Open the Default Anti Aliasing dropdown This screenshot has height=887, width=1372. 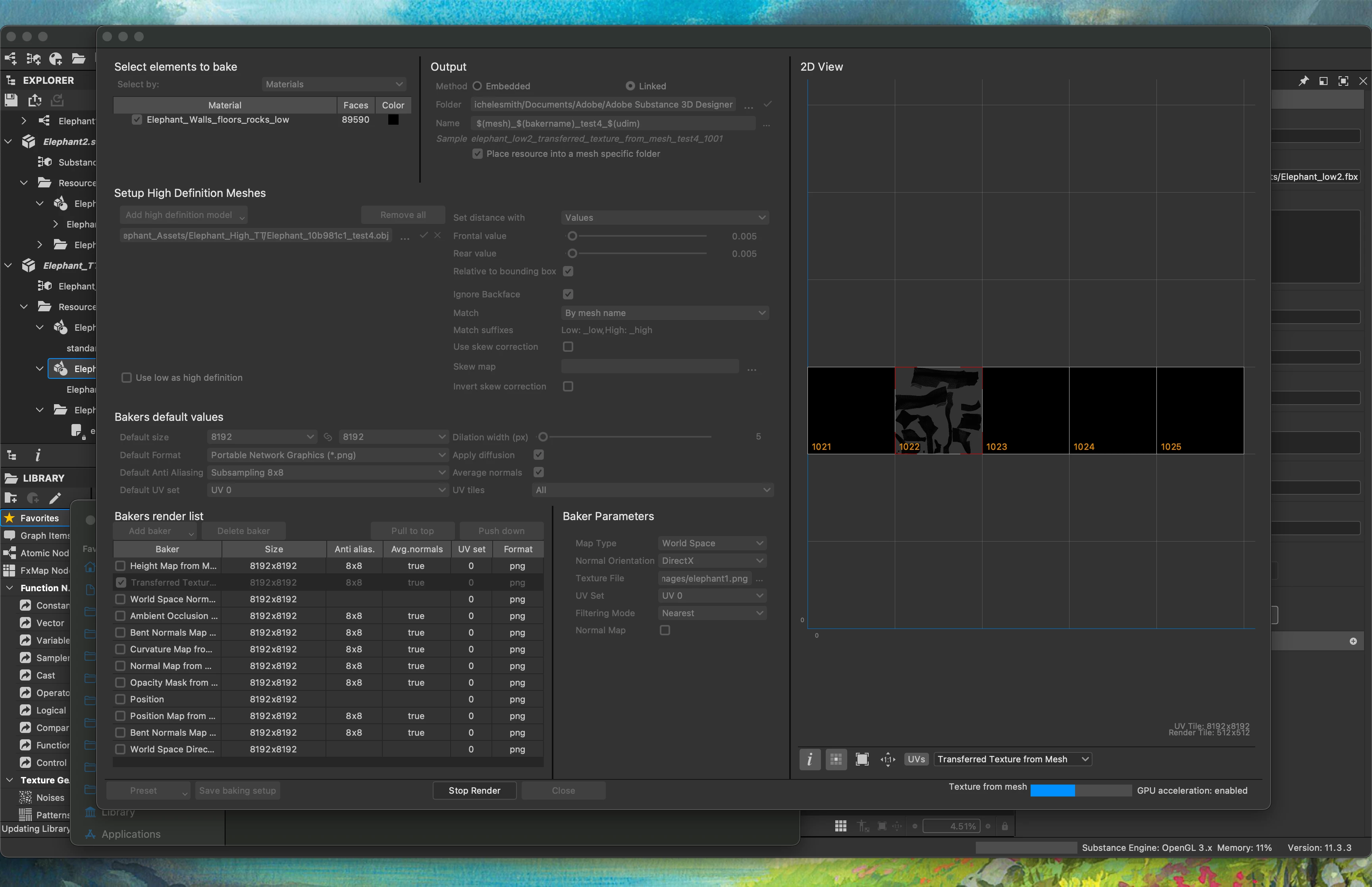328,472
